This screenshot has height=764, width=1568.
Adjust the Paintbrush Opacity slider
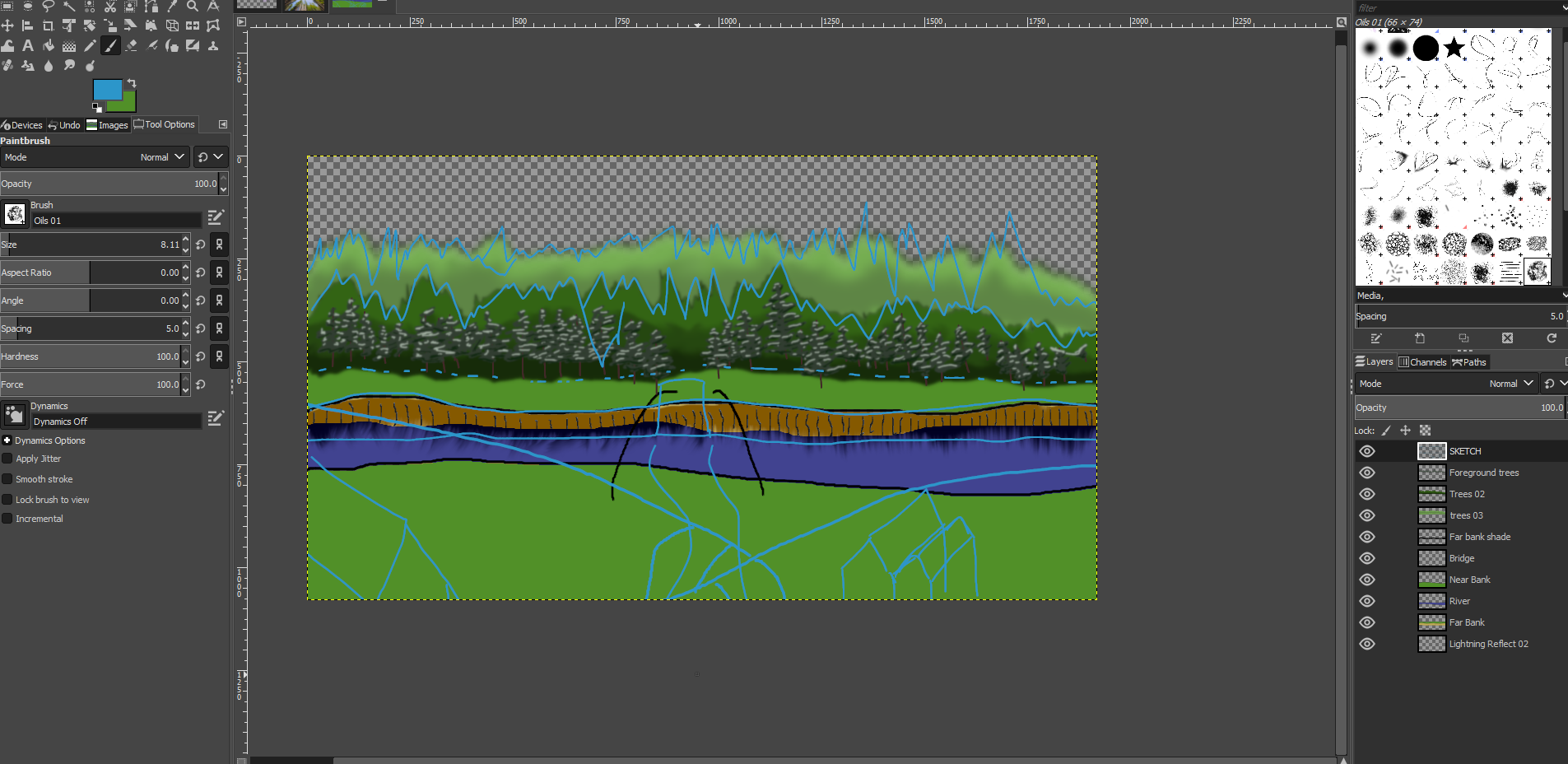click(109, 184)
